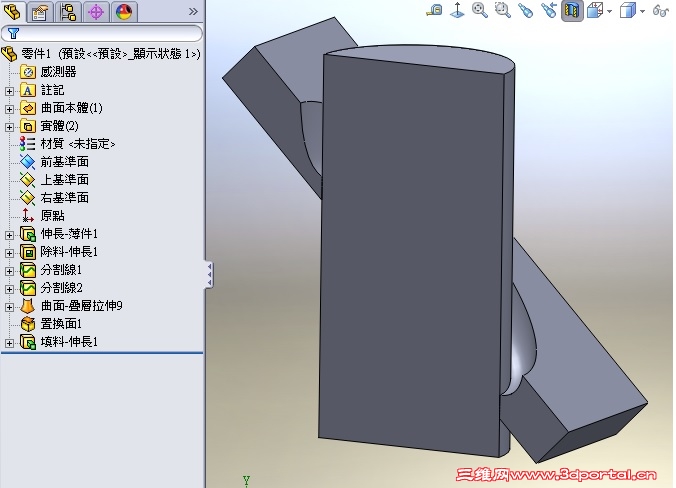
Task: Select the 曲面-疊層拉伸9 loft icon
Action: coord(28,306)
